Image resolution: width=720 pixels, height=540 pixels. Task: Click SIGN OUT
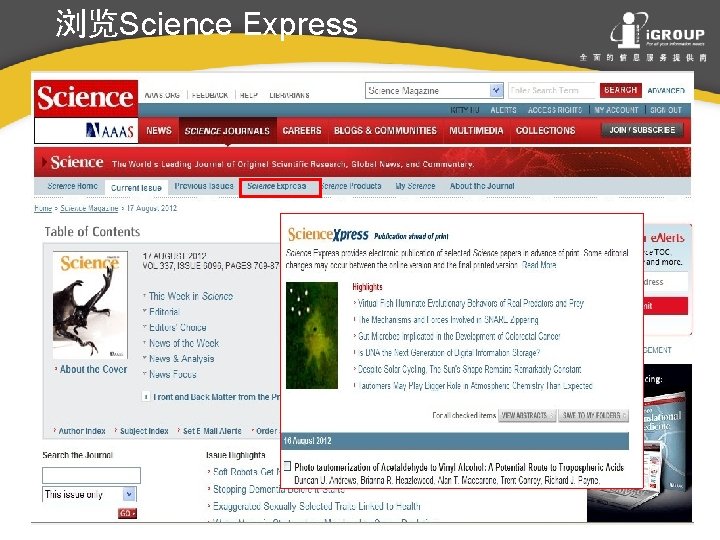point(666,110)
